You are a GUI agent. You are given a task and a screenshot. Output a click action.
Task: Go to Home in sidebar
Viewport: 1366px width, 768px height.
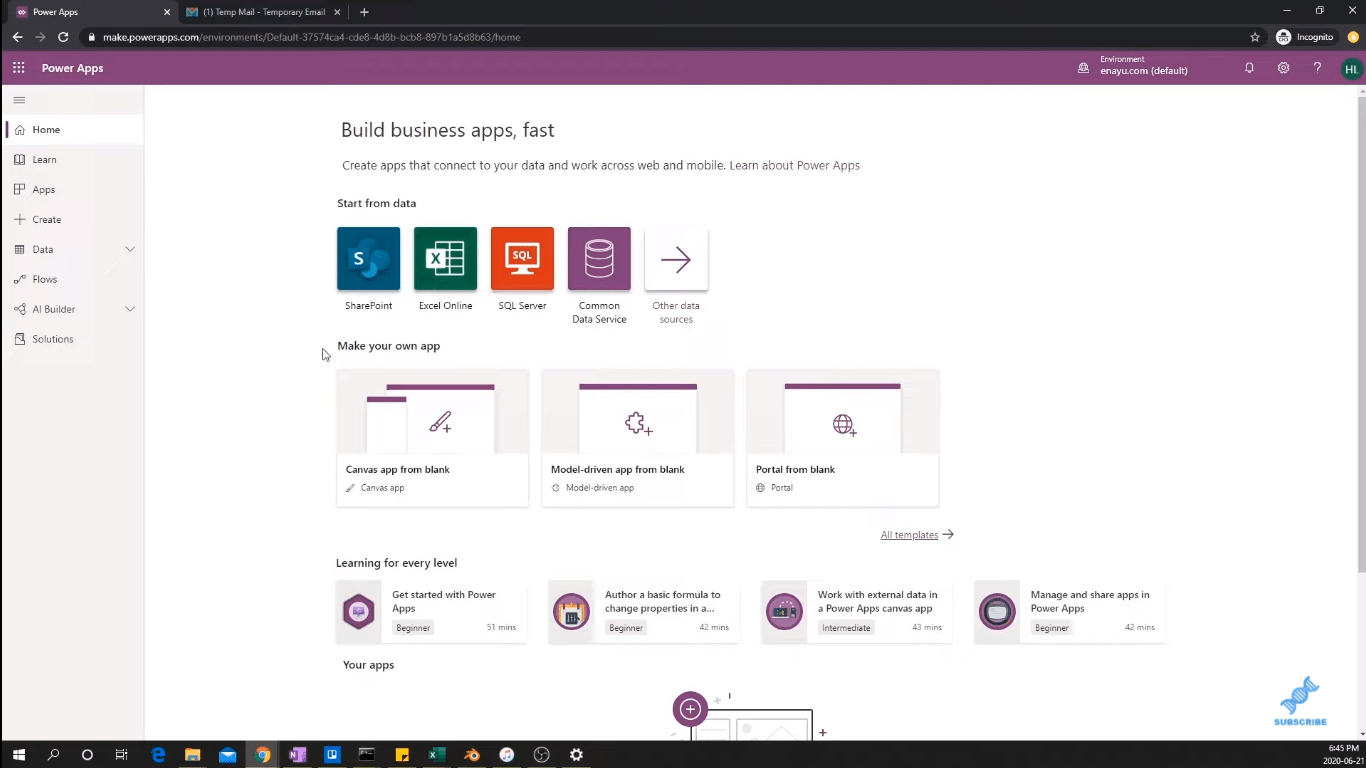click(73, 129)
